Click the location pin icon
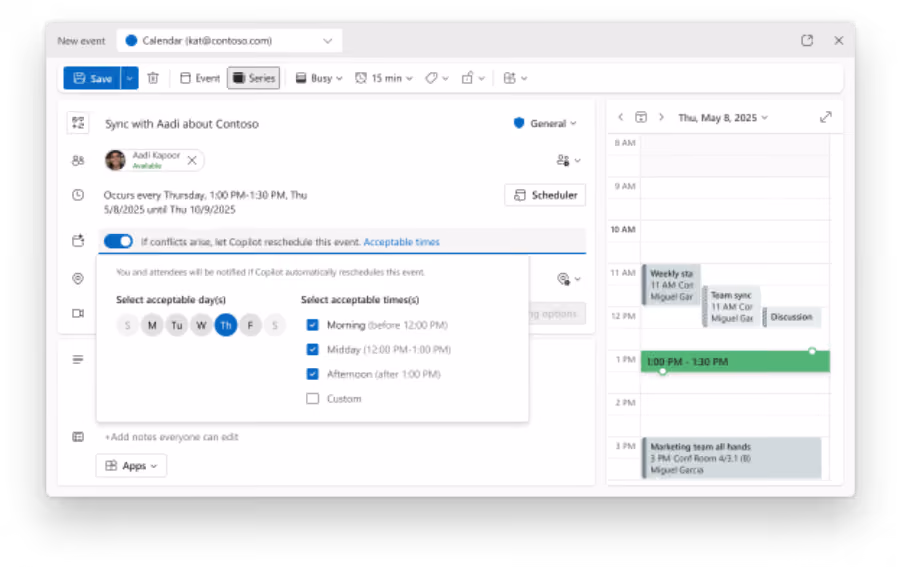The height and width of the screenshot is (567, 901). tap(78, 279)
